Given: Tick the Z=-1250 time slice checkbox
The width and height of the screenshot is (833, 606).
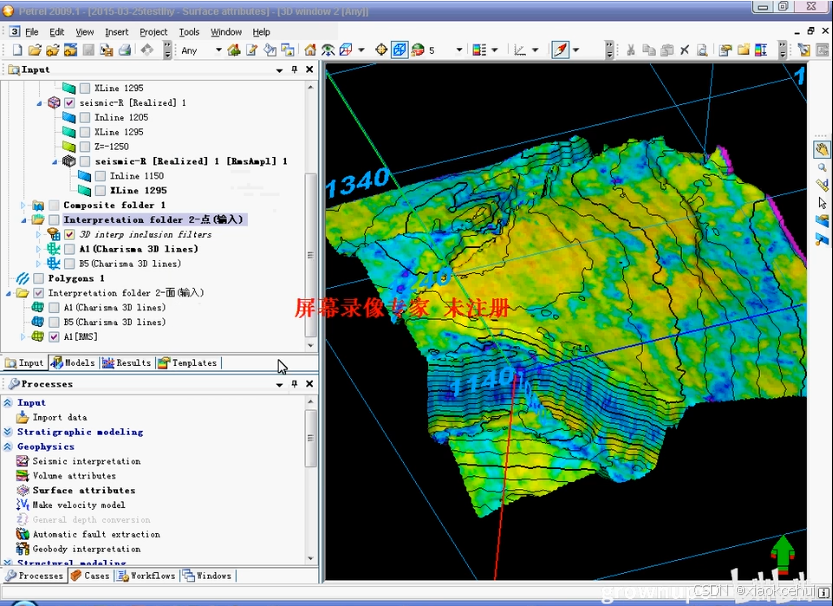Looking at the screenshot, I should click(84, 146).
